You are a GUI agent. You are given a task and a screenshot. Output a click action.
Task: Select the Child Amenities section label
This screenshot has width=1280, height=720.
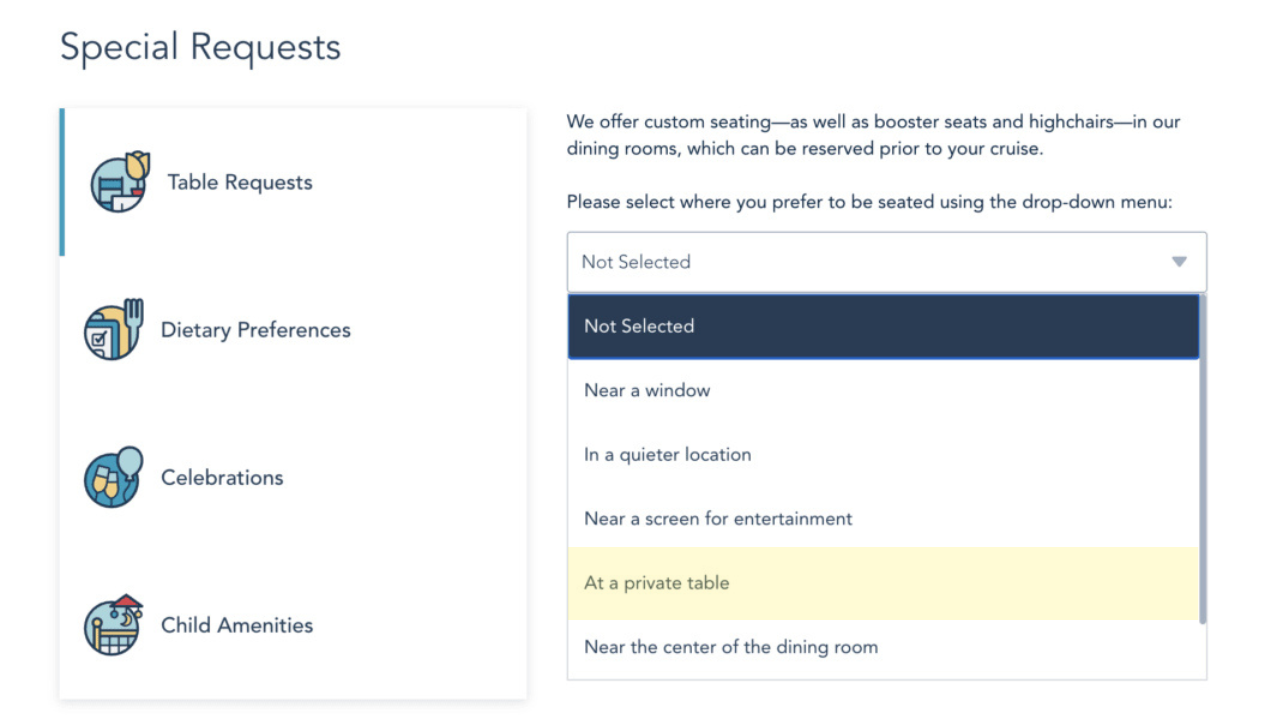click(x=237, y=625)
